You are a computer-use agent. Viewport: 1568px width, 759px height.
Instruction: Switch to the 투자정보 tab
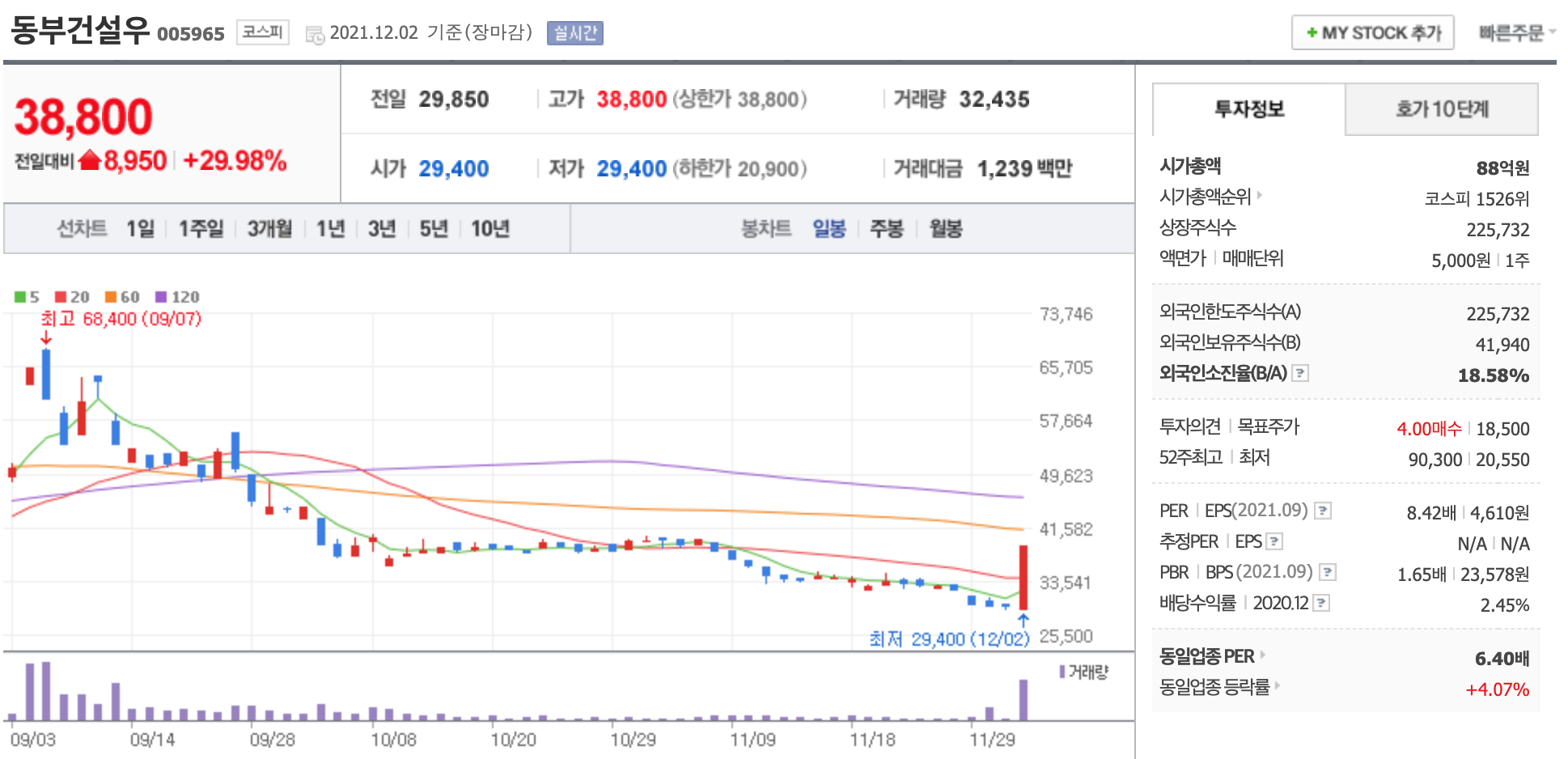[1248, 109]
